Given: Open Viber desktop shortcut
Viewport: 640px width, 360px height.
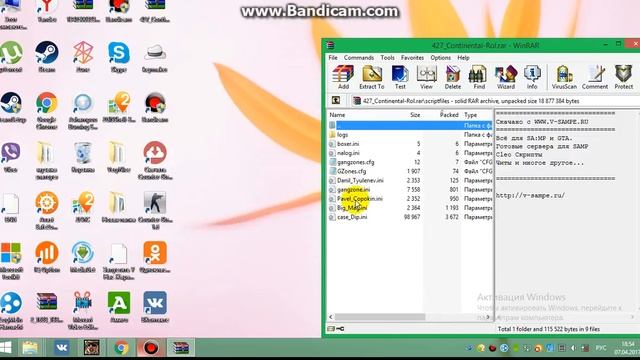Looking at the screenshot, I should (x=11, y=158).
